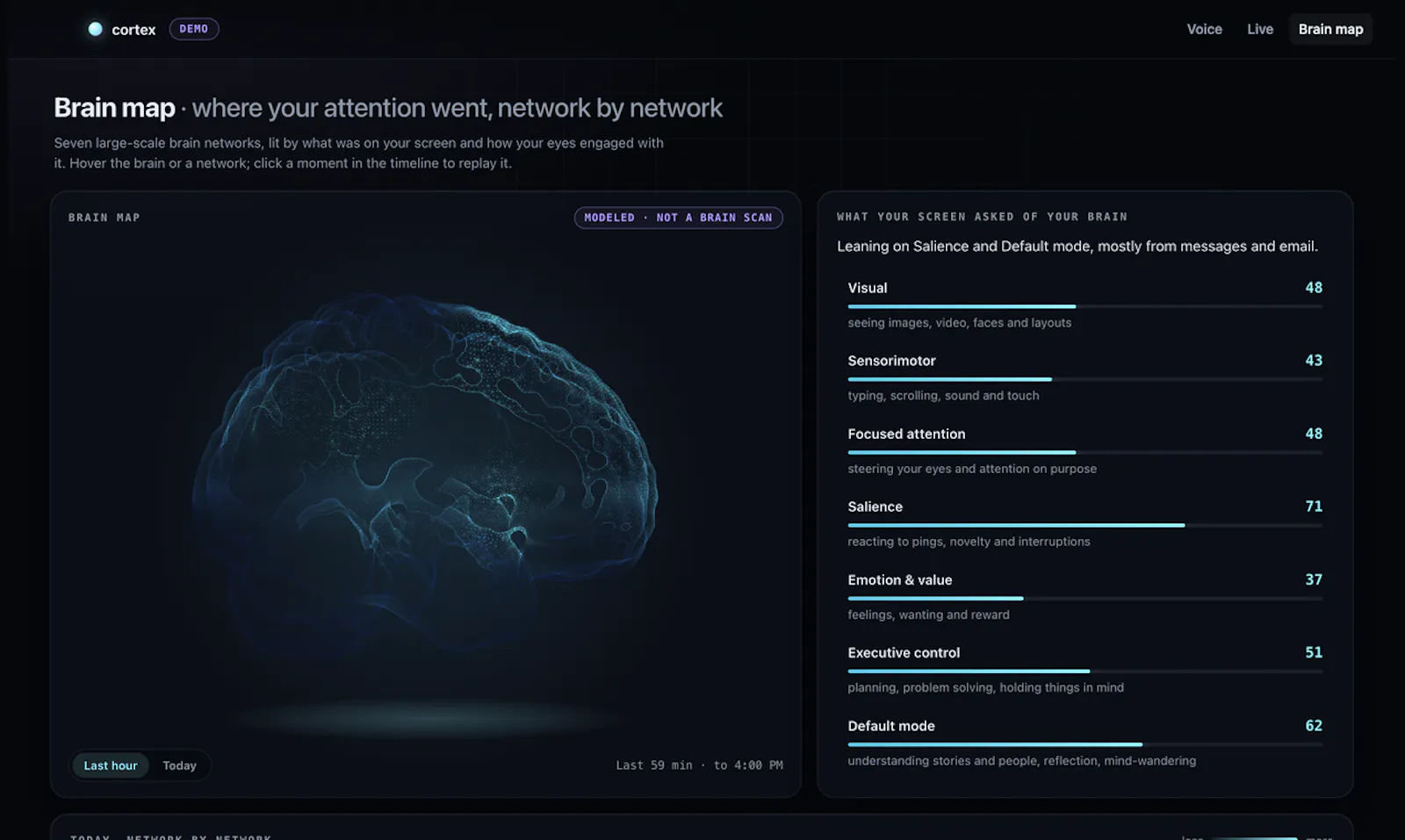Open the Live page
This screenshot has width=1405, height=840.
point(1260,29)
